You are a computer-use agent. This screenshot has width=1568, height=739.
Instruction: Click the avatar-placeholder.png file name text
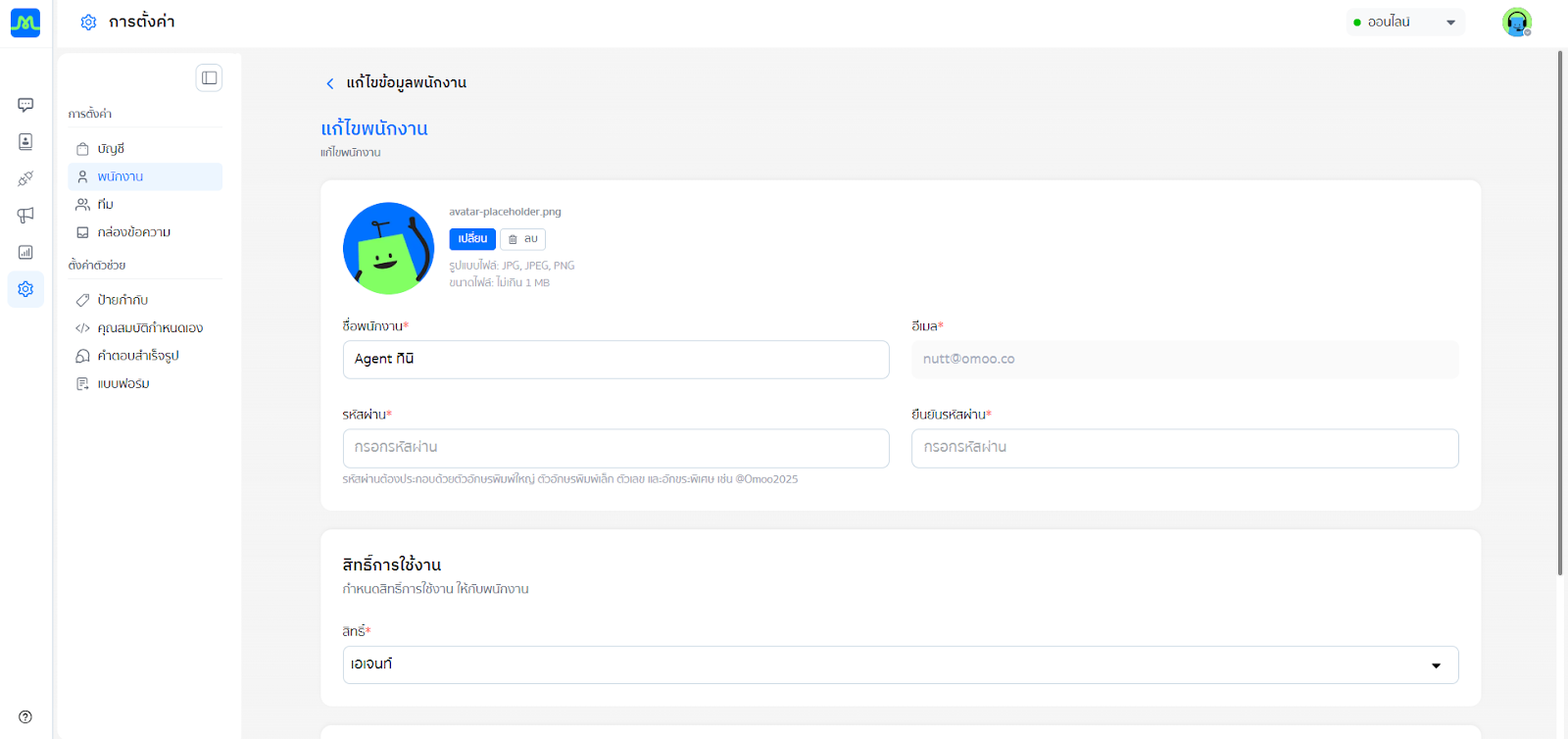coord(505,212)
